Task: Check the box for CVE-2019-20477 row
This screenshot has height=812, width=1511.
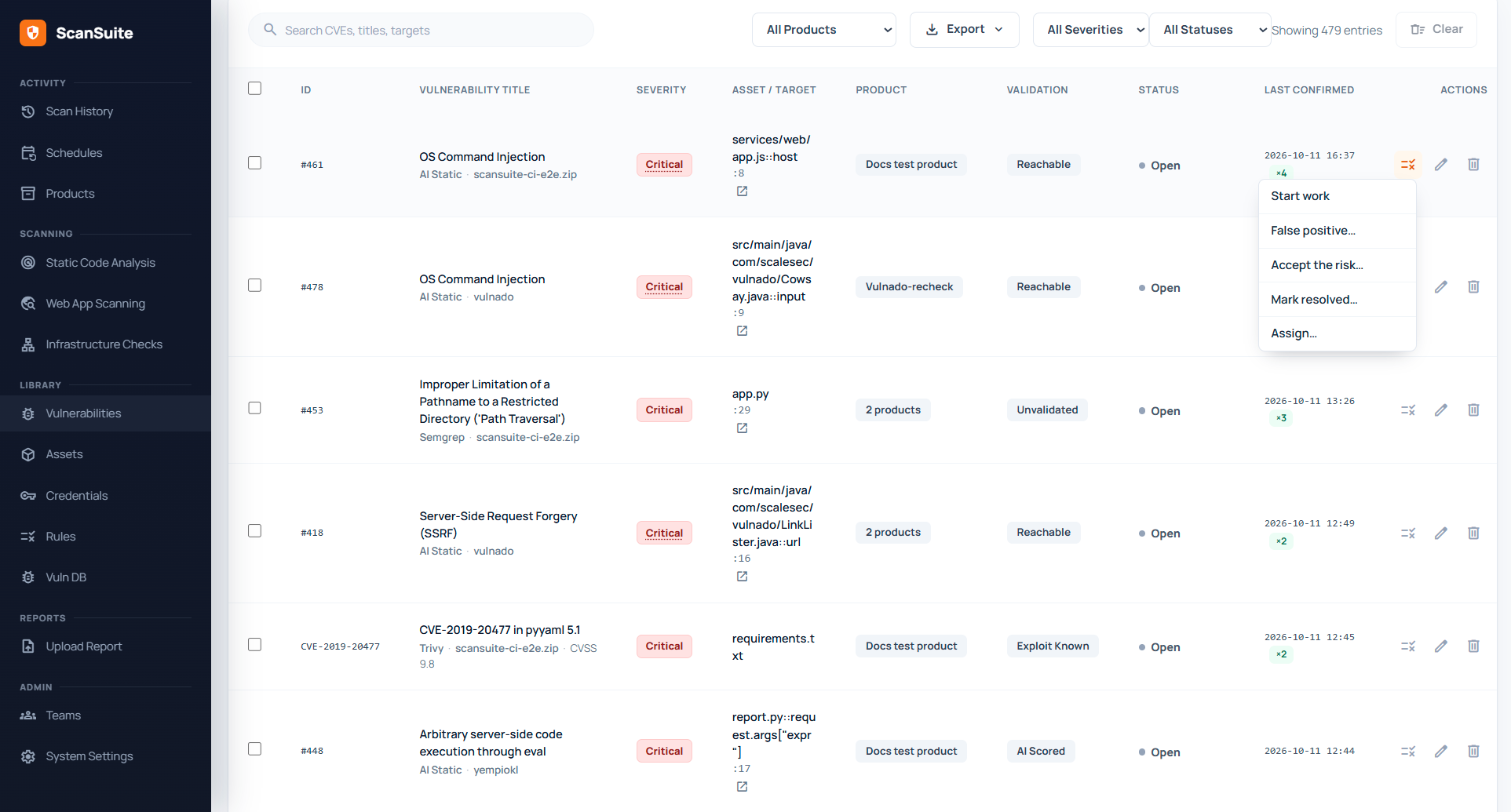Action: coord(255,644)
